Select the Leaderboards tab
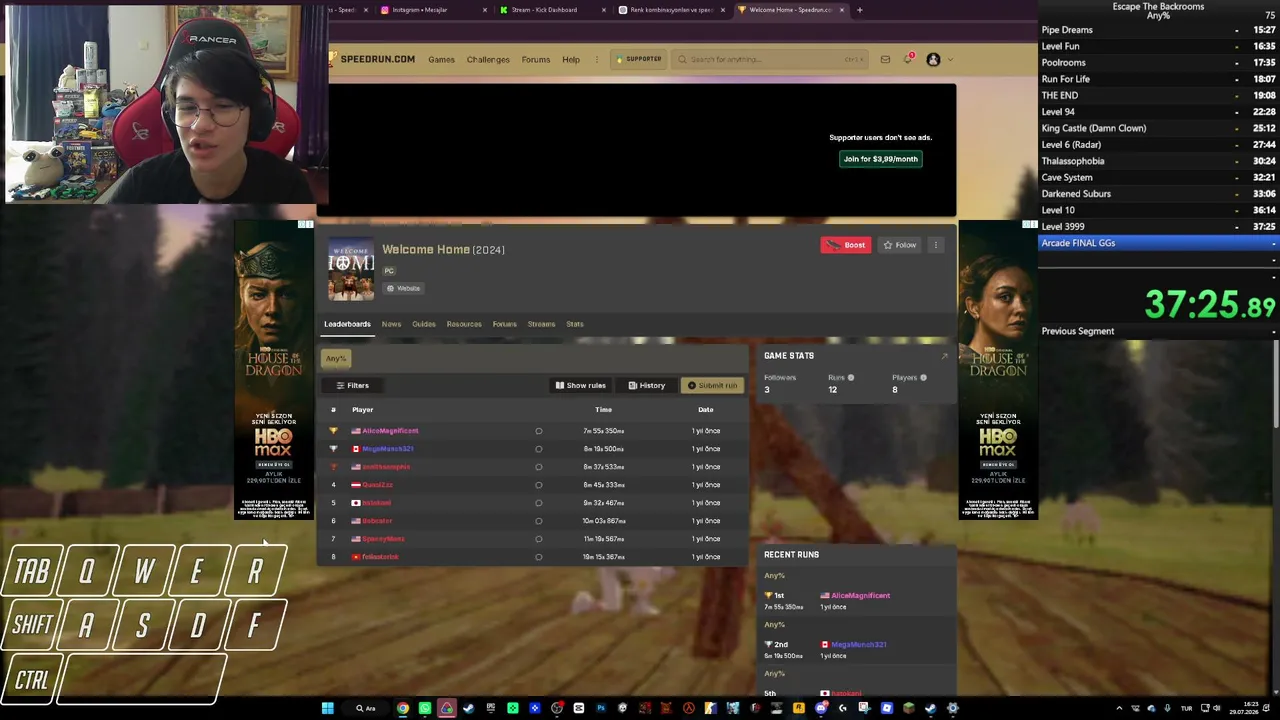1280x720 pixels. (x=347, y=324)
